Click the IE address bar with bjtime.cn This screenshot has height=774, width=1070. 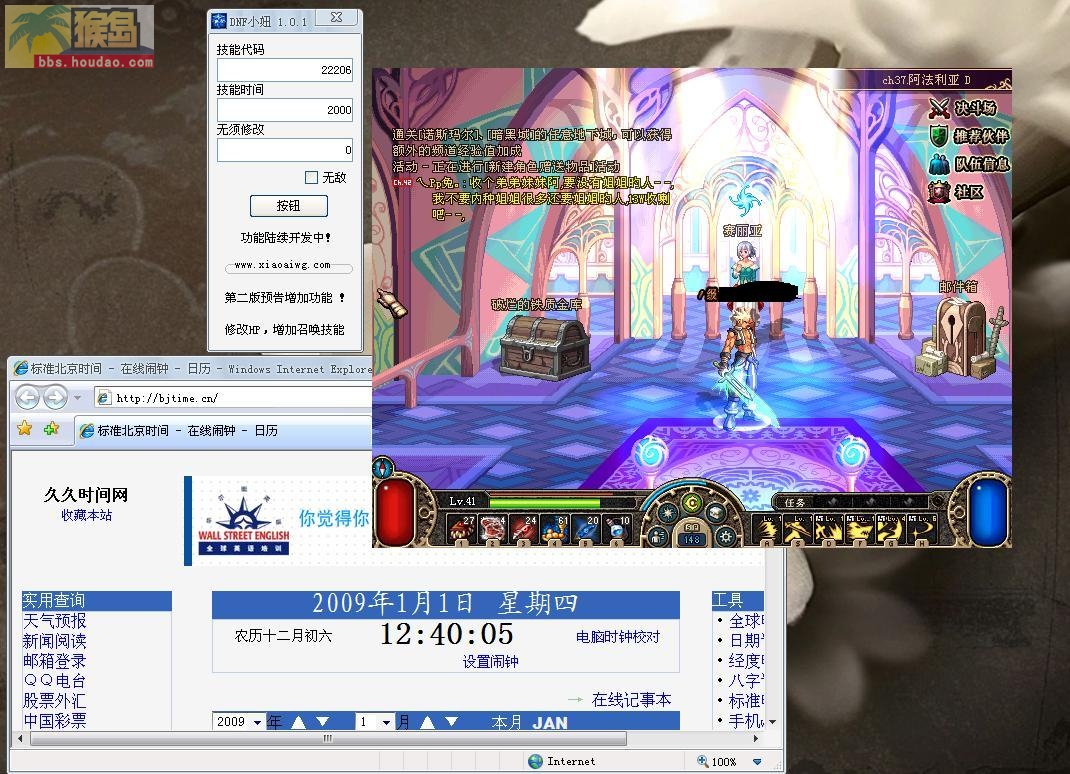[x=233, y=397]
